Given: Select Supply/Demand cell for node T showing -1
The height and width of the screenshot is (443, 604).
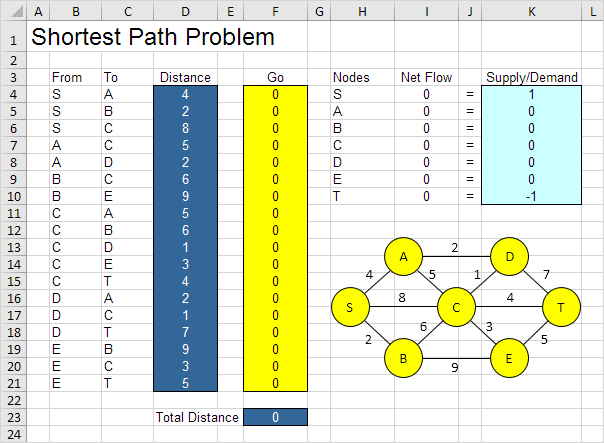Looking at the screenshot, I should [531, 196].
